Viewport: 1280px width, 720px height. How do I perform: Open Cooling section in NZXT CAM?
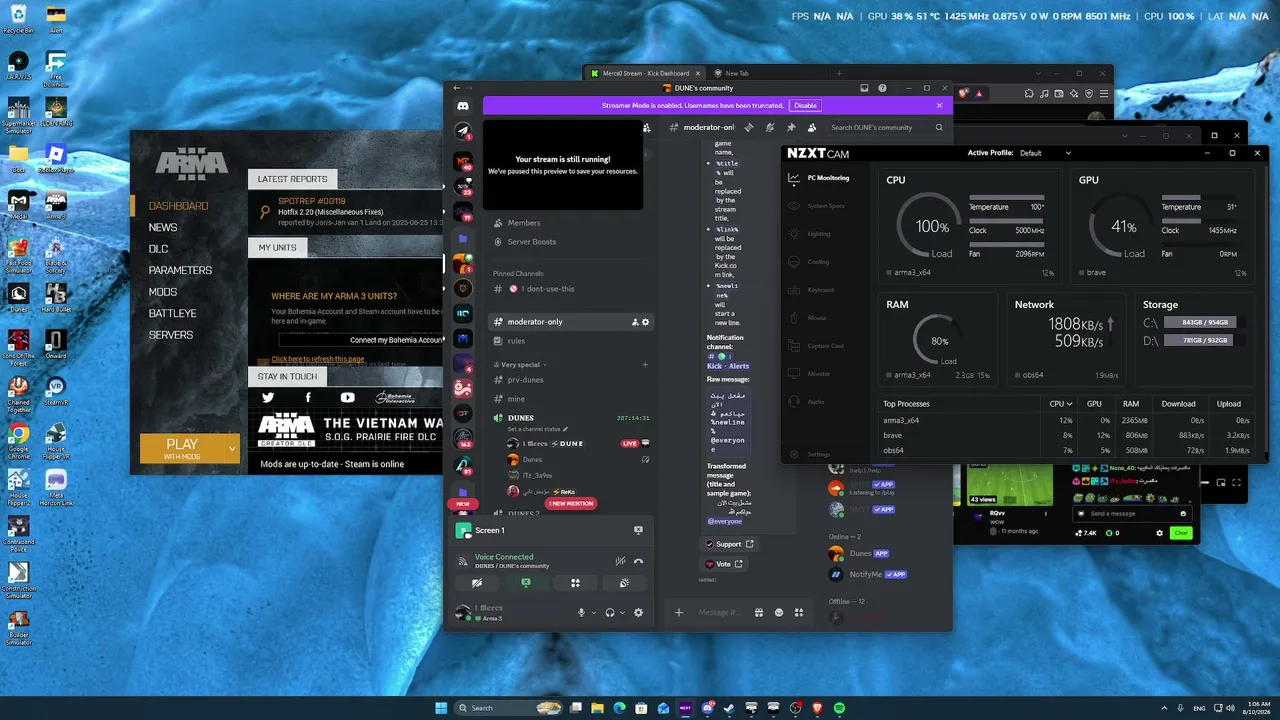coord(810,262)
